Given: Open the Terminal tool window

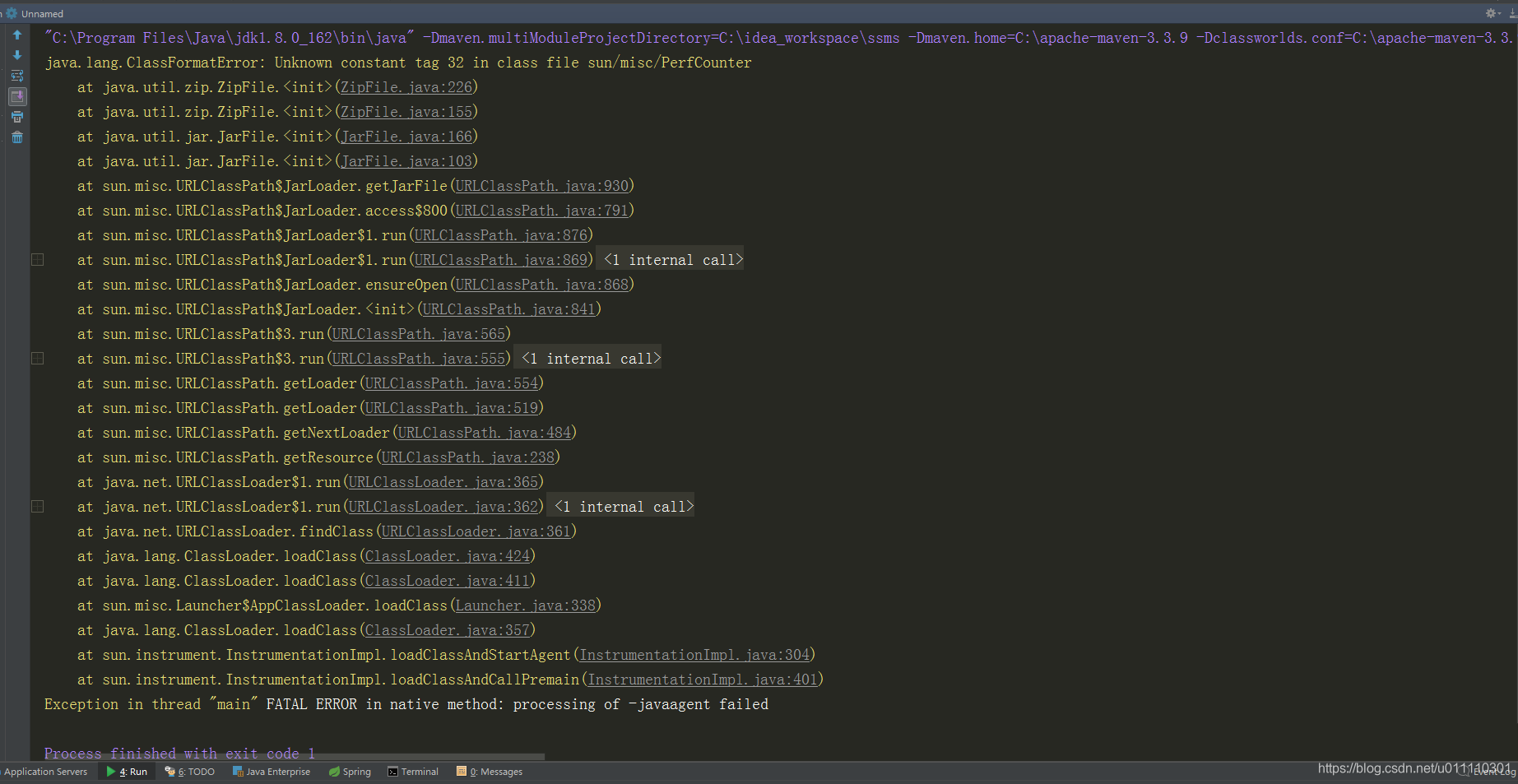Looking at the screenshot, I should 412,772.
